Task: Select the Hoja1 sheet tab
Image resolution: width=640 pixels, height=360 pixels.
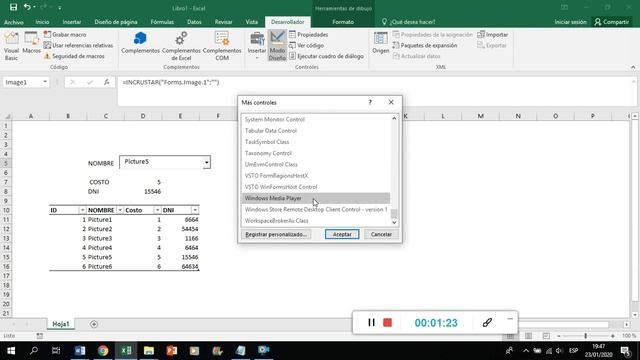Action: [x=61, y=324]
